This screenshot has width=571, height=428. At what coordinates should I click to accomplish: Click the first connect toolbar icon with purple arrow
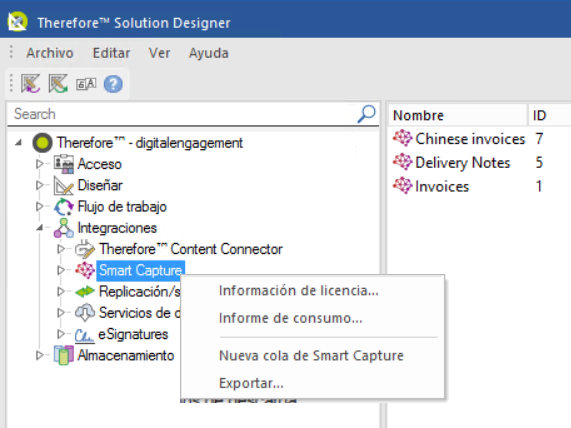(31, 84)
